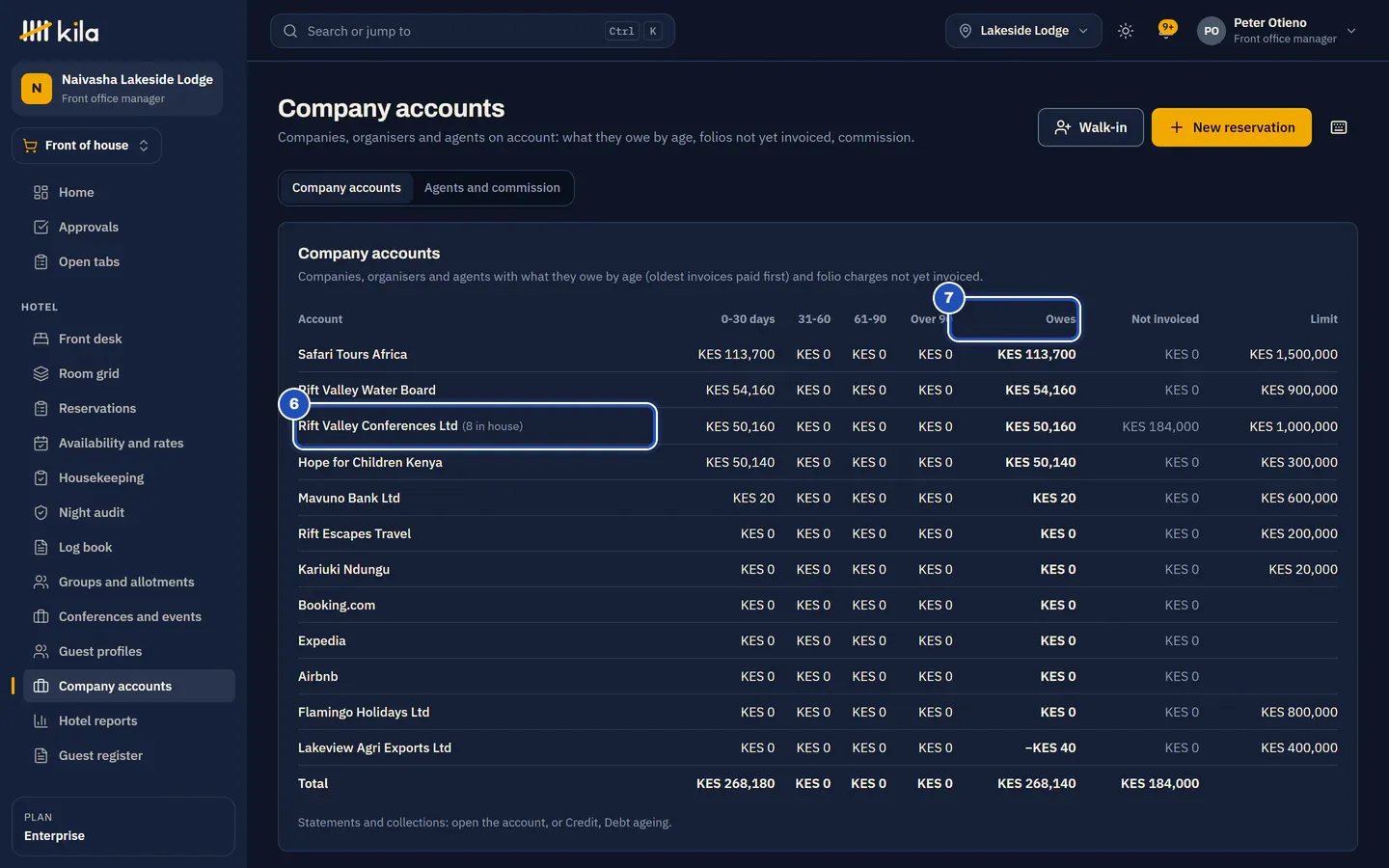
Task: Click the kila logo
Action: (60, 31)
